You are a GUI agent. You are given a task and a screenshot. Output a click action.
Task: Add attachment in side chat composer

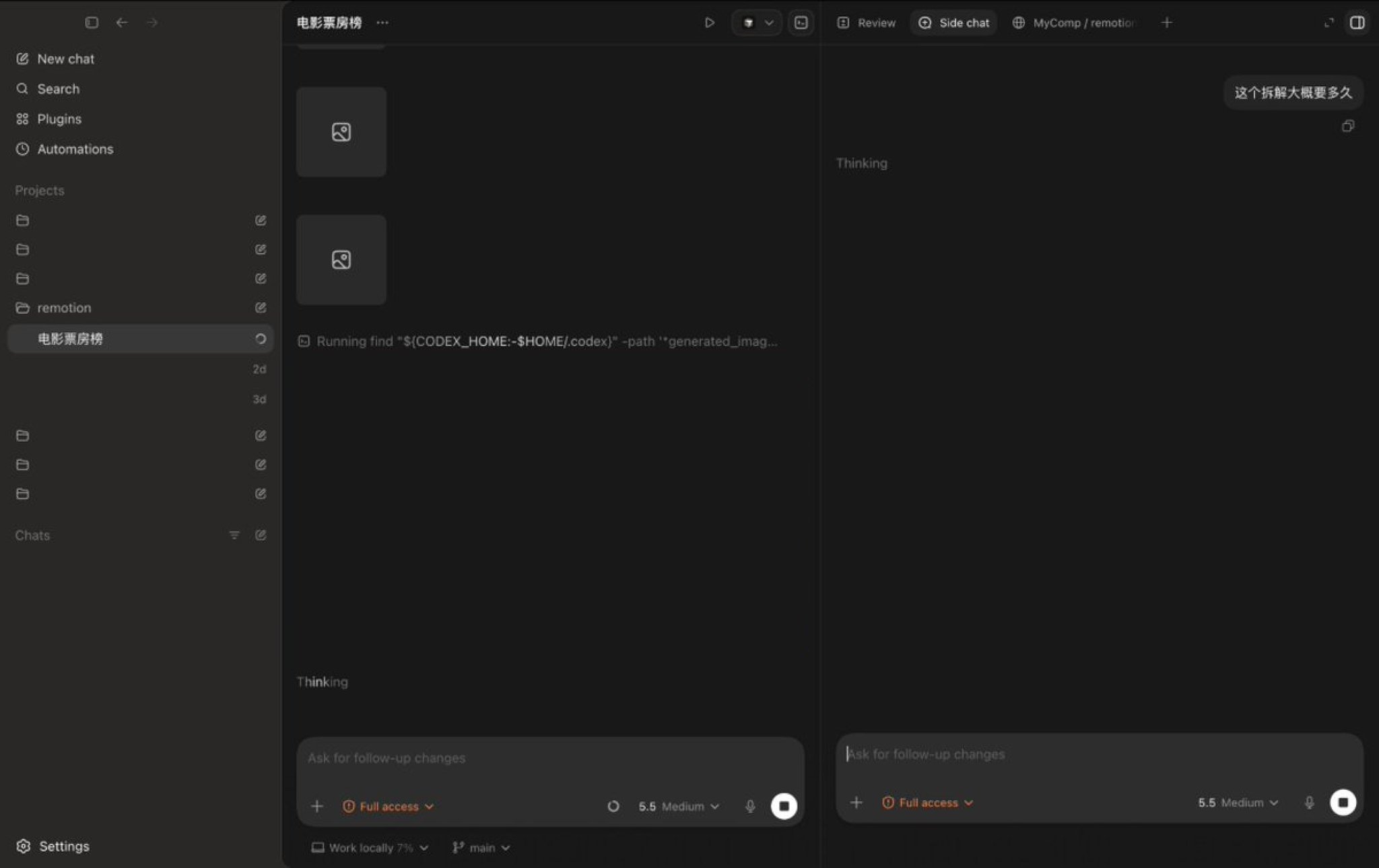pos(856,803)
